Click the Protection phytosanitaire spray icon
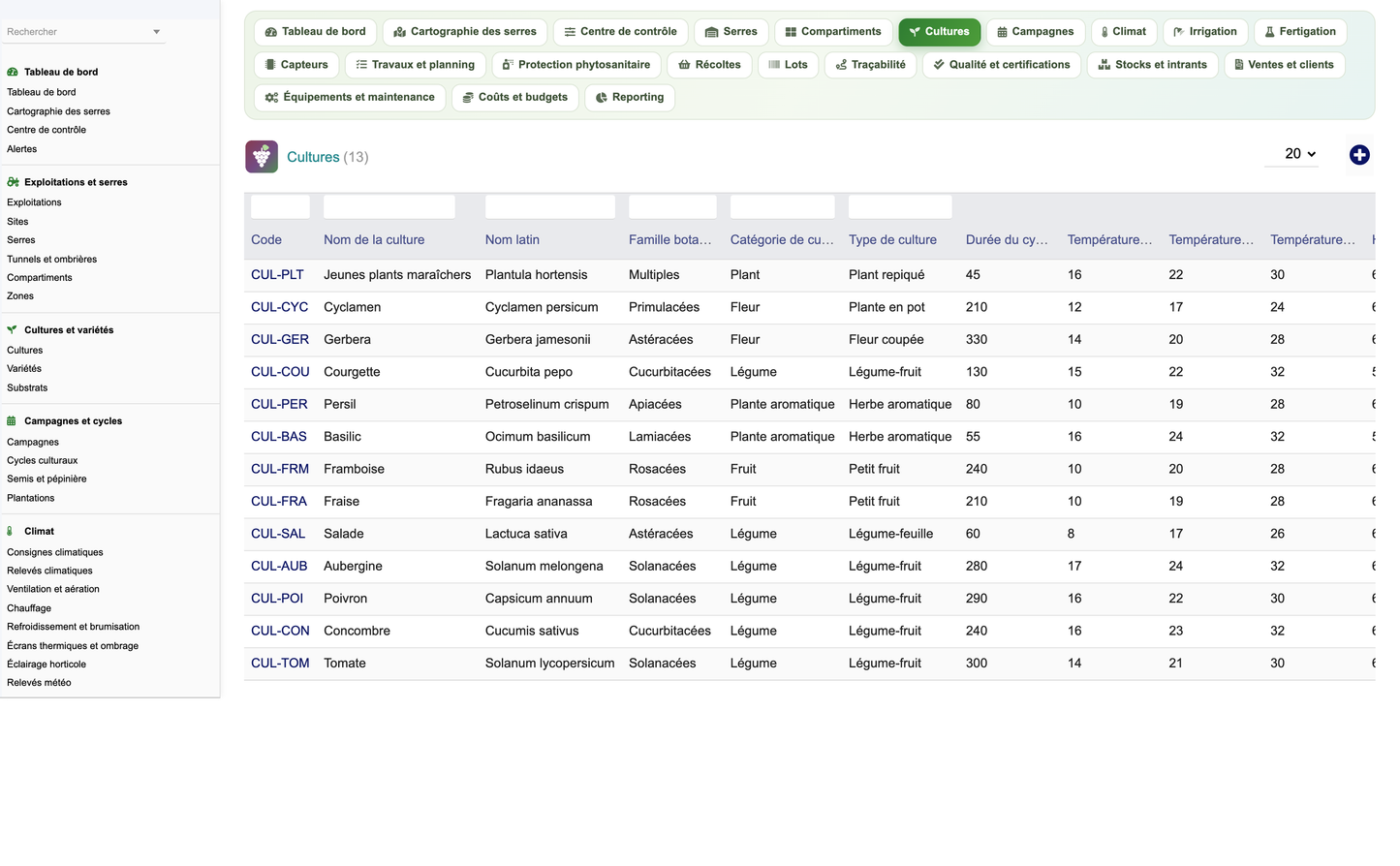Screen dimensions: 1400x866 coord(508,65)
